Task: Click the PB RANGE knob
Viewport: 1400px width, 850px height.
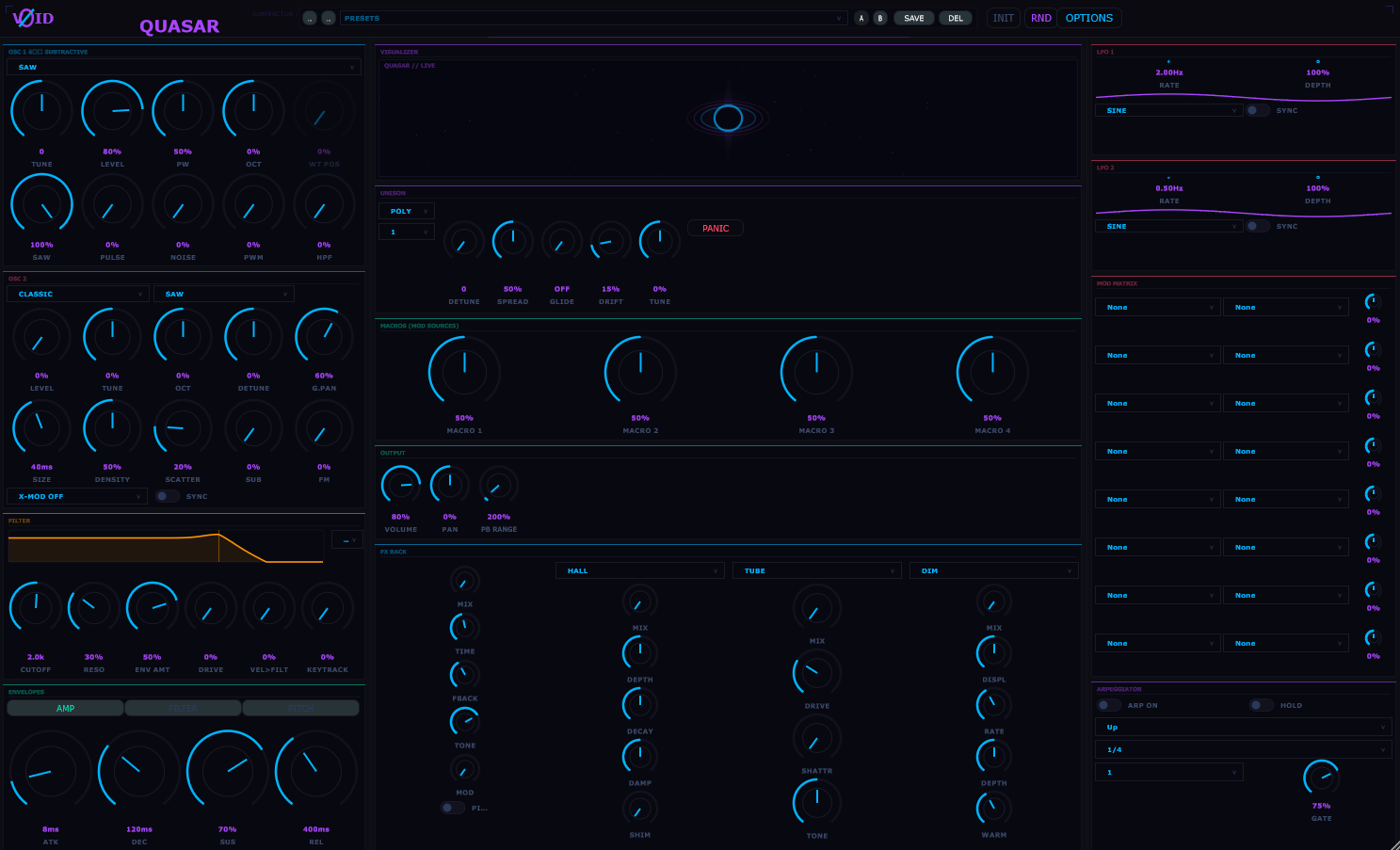Action: pyautogui.click(x=499, y=486)
